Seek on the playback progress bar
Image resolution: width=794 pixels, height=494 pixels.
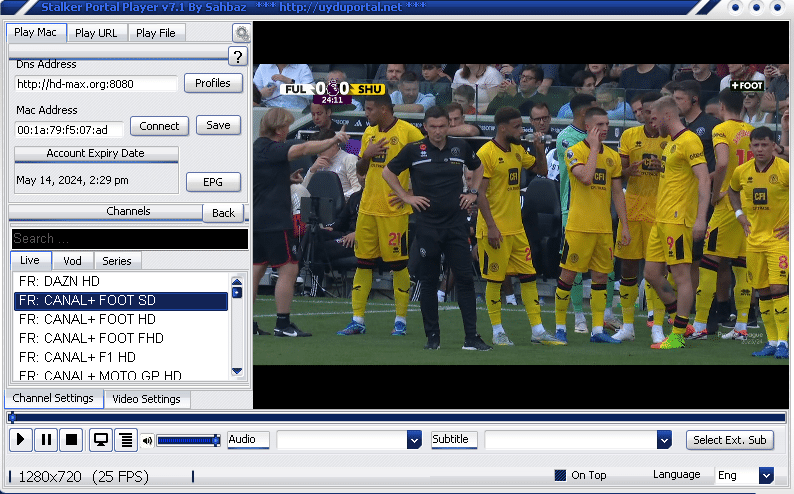(x=396, y=418)
